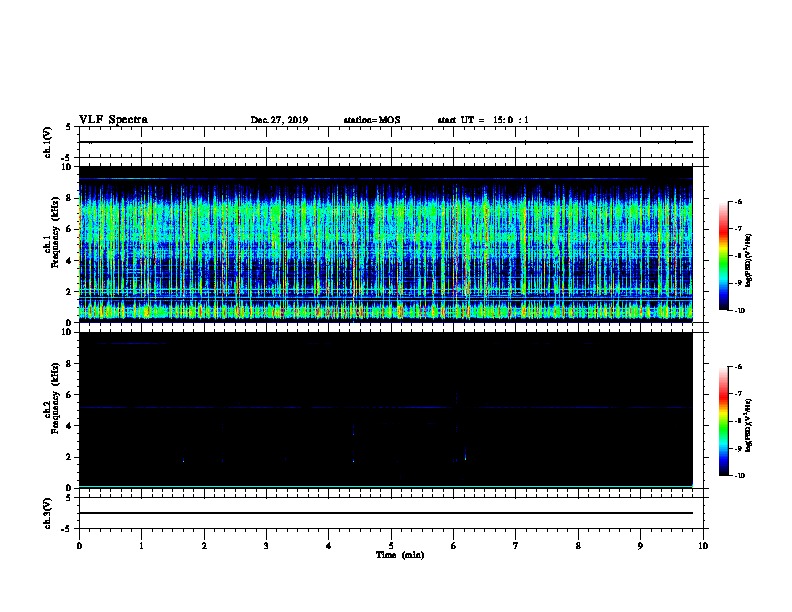Click the ch.2 spectrogram color bar
792x612 pixels.
[x=724, y=421]
